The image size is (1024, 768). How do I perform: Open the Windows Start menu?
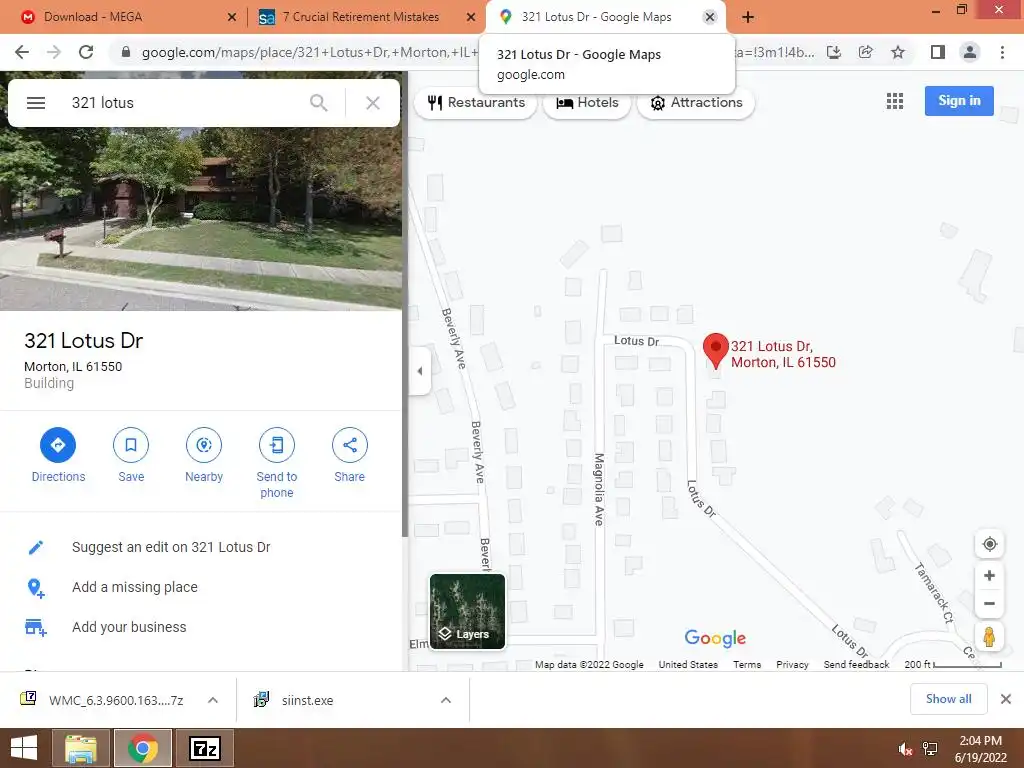[24, 748]
